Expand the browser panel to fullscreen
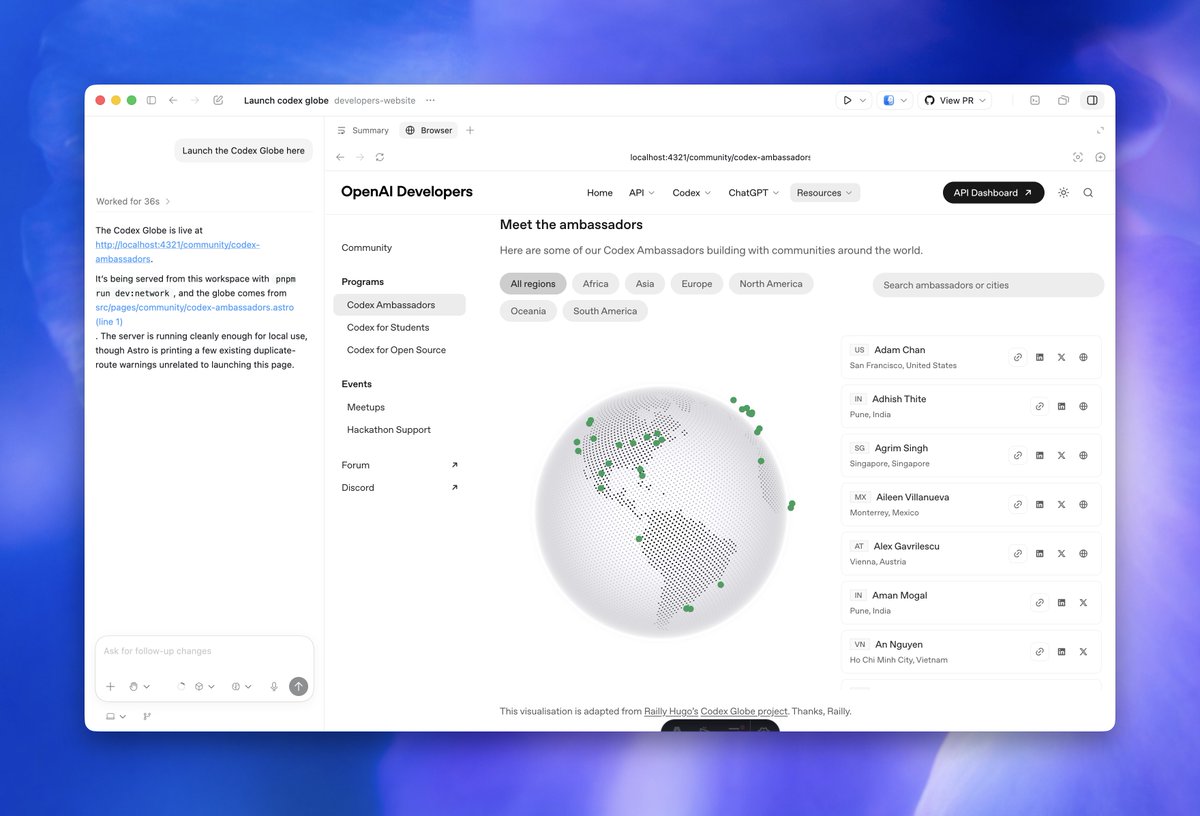 1100,130
